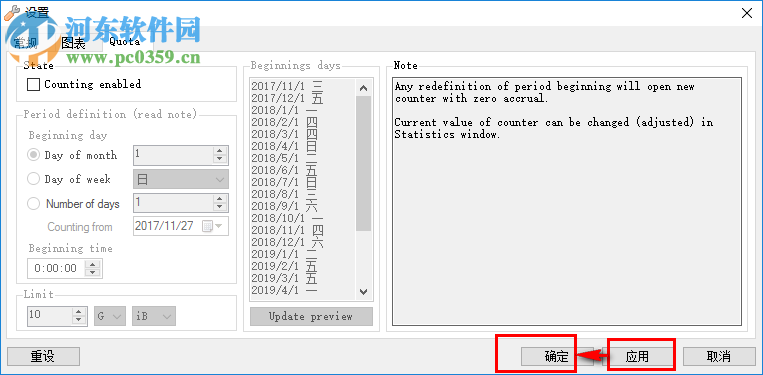Confirm with the 确定 button
Viewport: 763px width, 375px height.
[x=557, y=357]
